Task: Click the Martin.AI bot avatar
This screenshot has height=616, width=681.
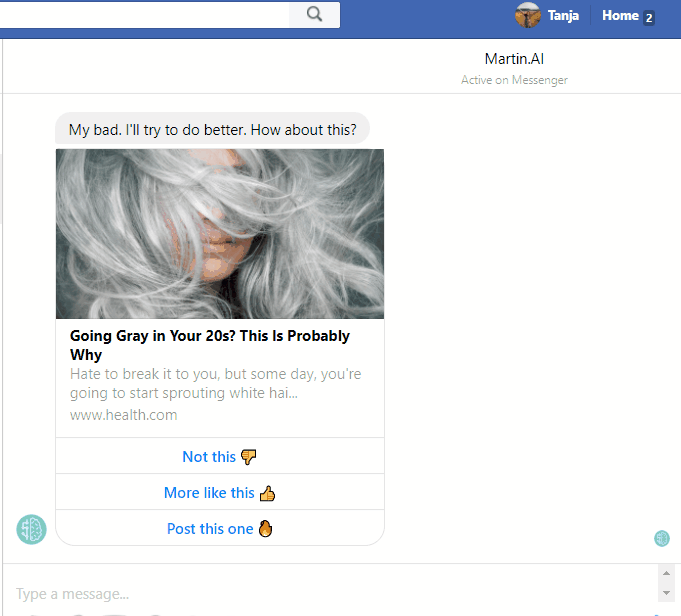Action: pyautogui.click(x=32, y=529)
